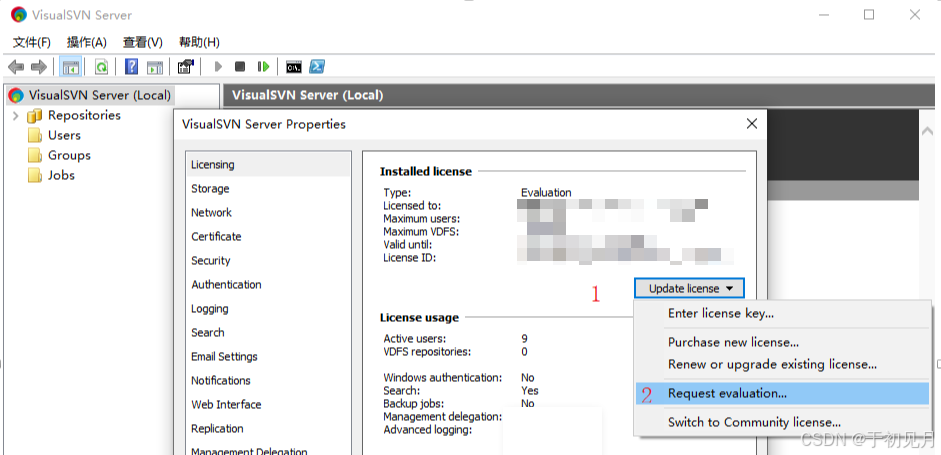Click the Repositories folder icon in tree
The height and width of the screenshot is (455, 941).
35,115
